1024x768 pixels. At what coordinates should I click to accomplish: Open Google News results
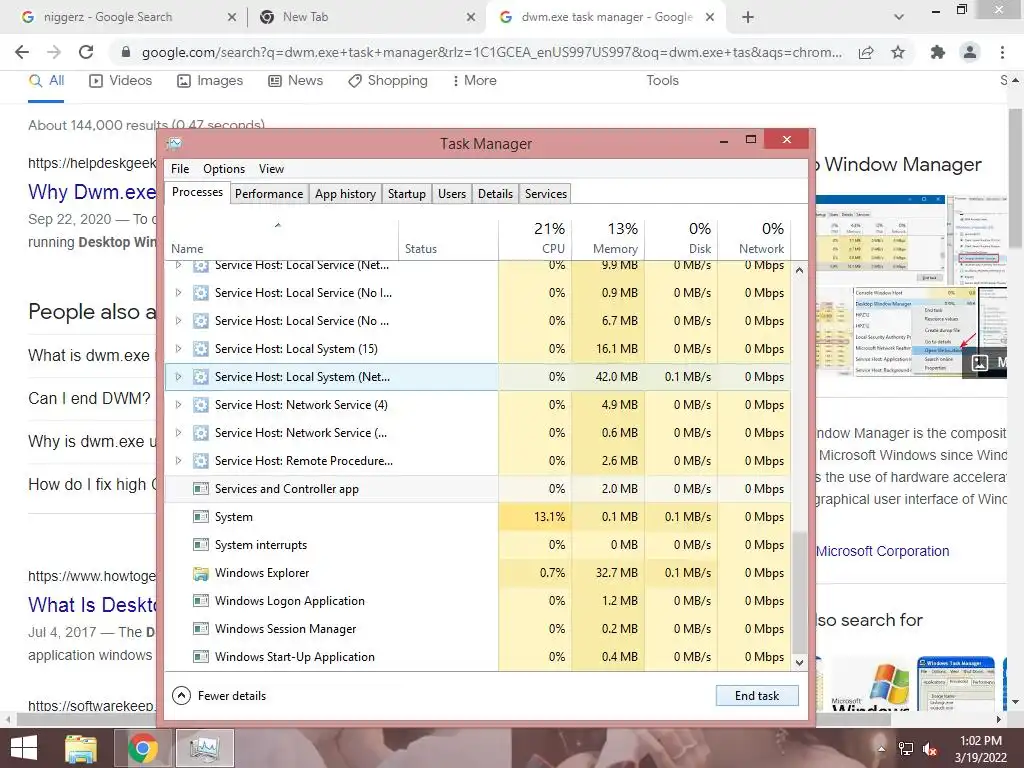pos(296,80)
